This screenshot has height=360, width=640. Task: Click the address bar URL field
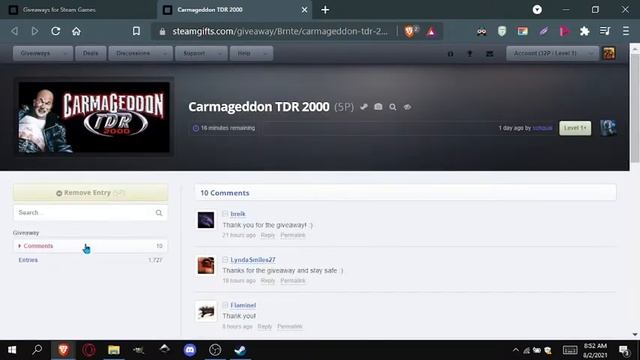pyautogui.click(x=280, y=31)
